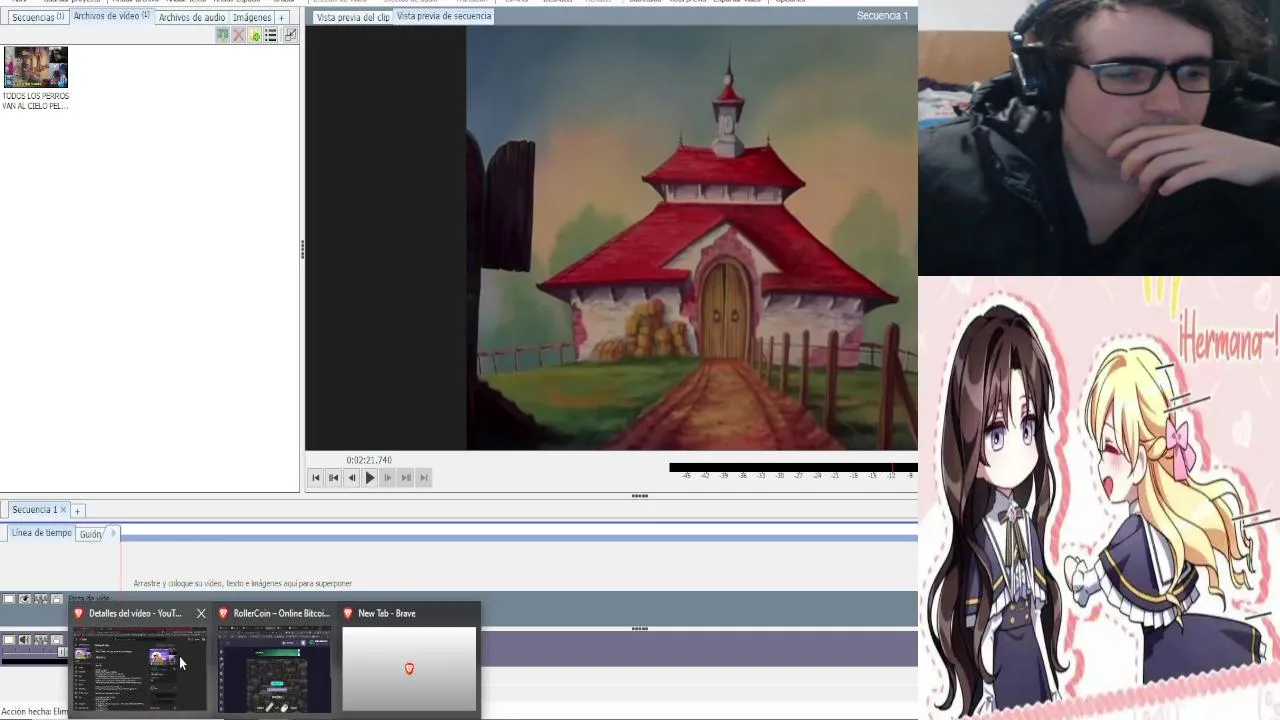Open RollerCoin Online Bitcoin window preview

pyautogui.click(x=275, y=669)
